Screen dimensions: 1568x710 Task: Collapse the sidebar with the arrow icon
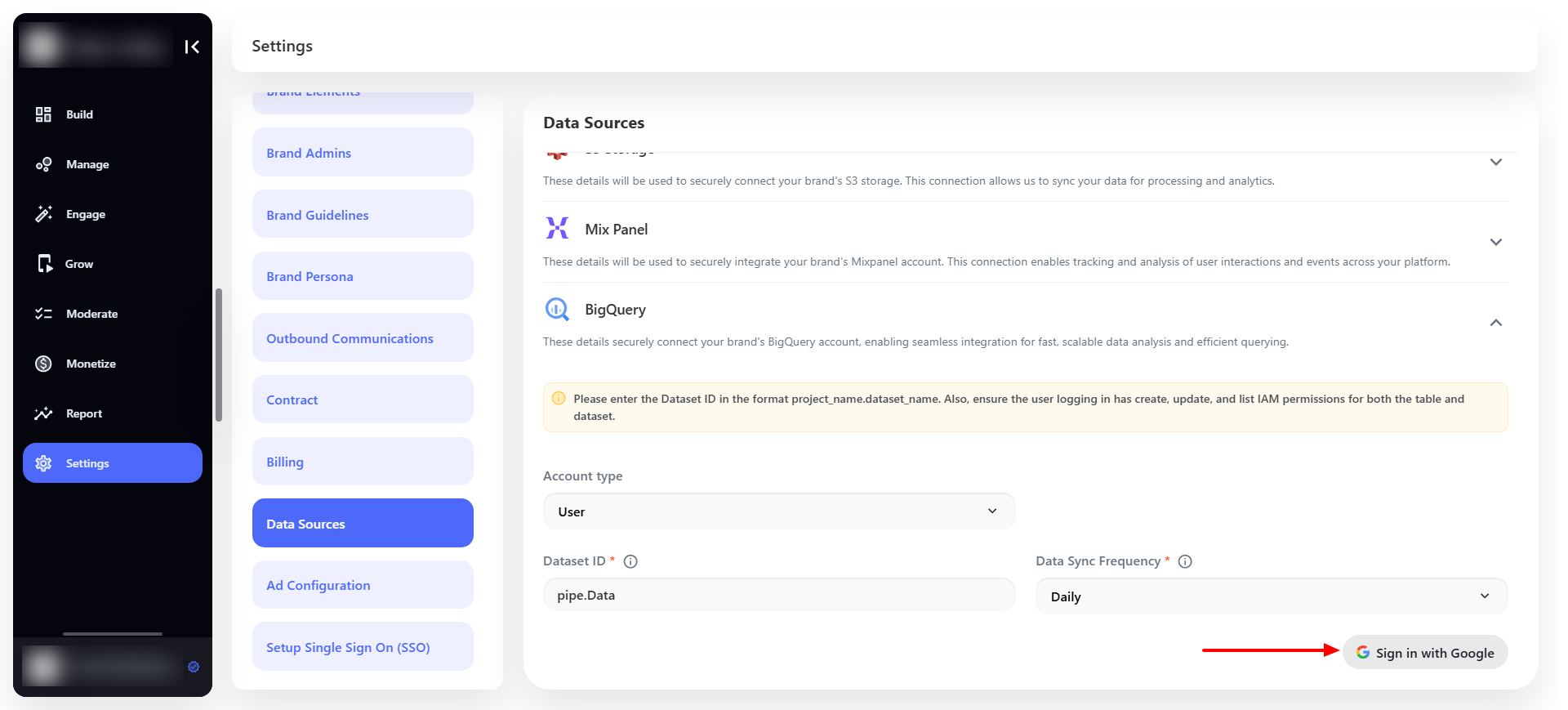tap(192, 47)
